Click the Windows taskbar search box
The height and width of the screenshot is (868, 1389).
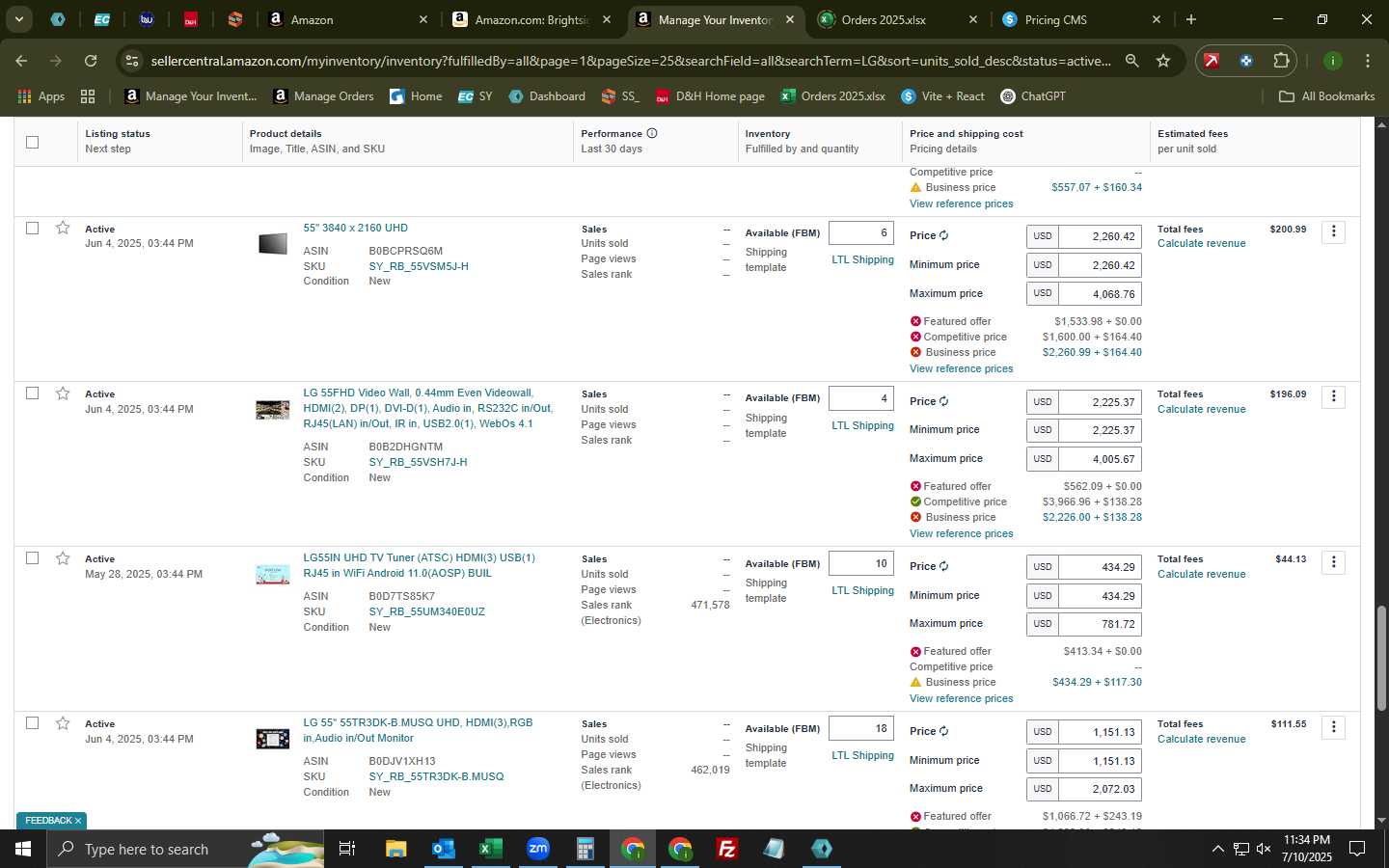[x=183, y=849]
